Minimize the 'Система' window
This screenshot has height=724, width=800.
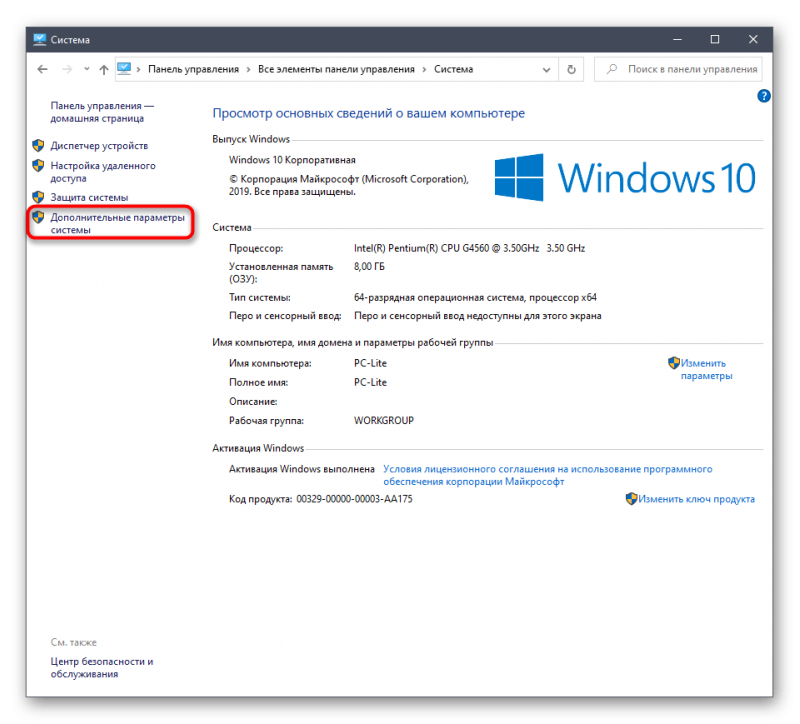(x=677, y=39)
